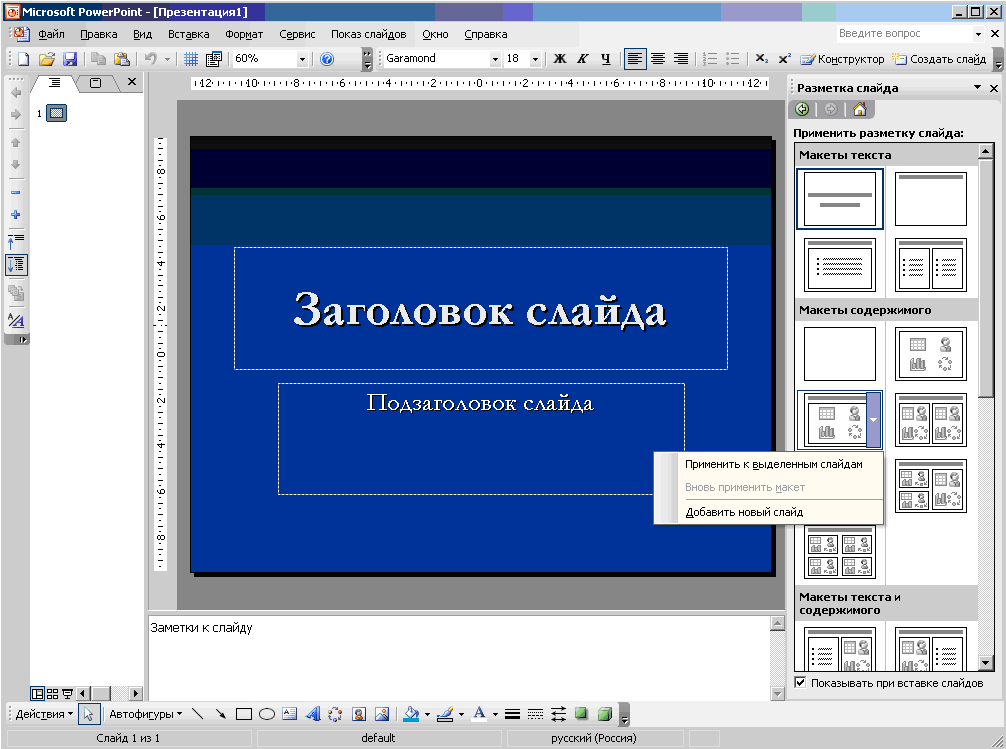Open the Вставка menu
Screen dimensions: 1006x749
pos(189,34)
